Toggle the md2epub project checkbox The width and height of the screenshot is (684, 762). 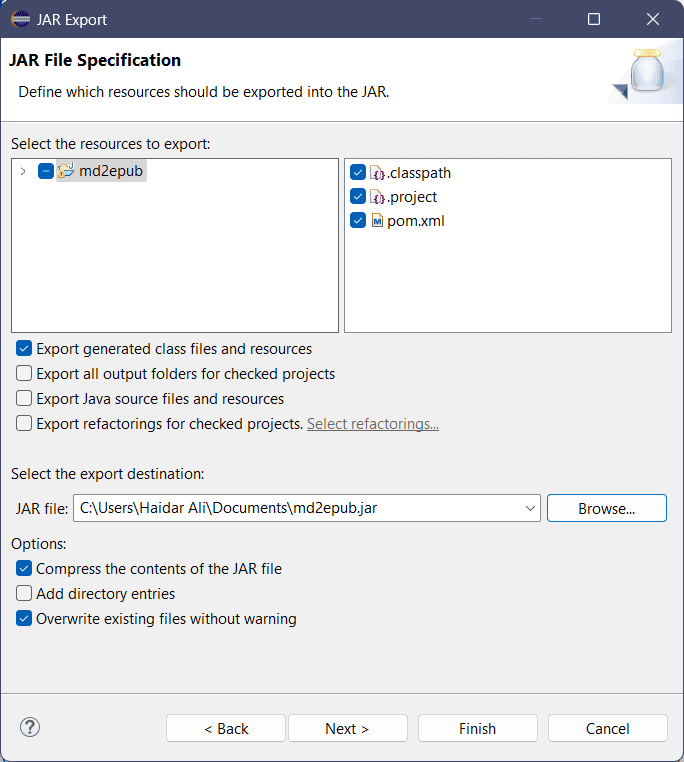45,171
